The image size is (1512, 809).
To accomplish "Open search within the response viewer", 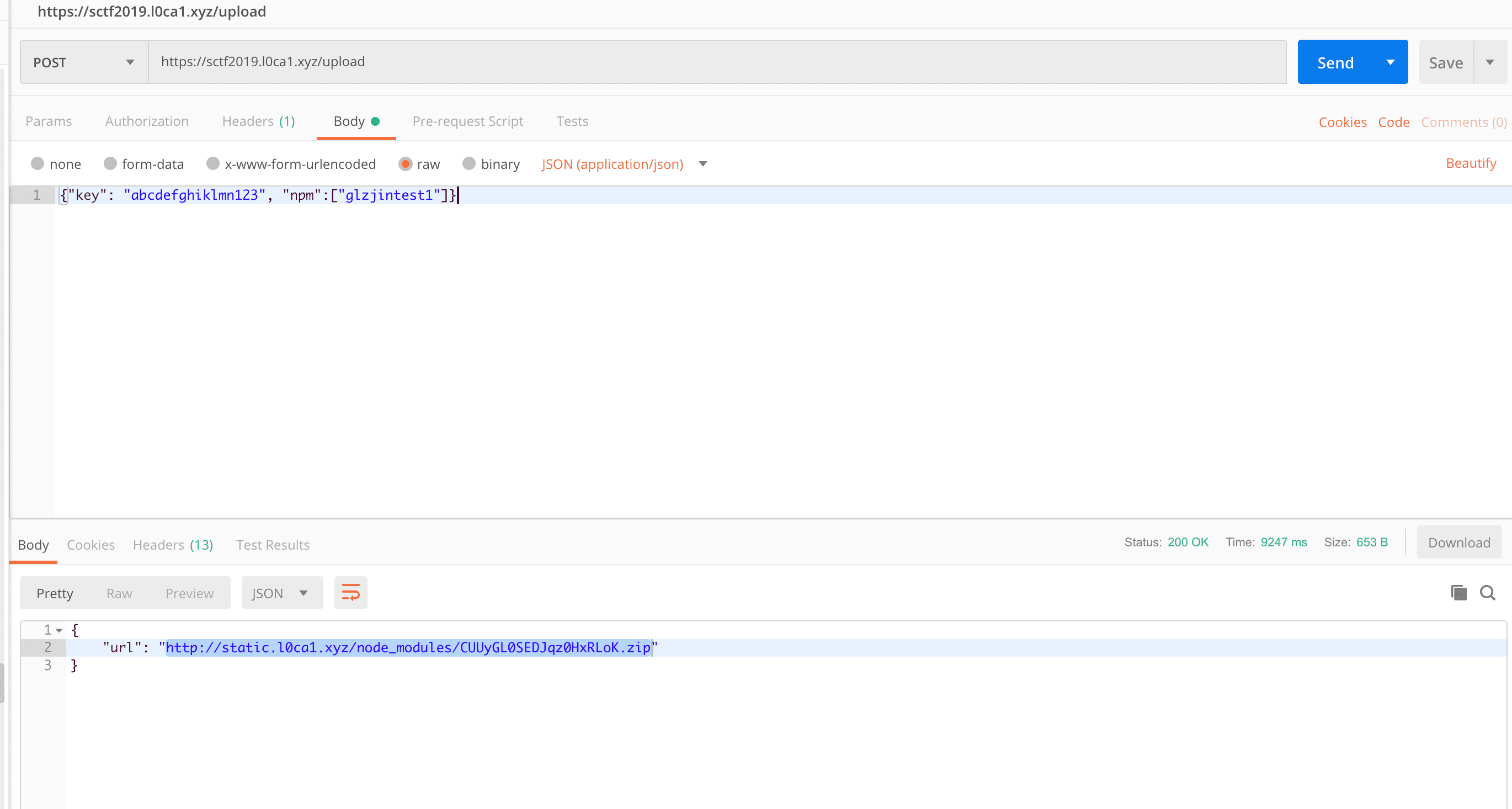I will click(x=1488, y=592).
